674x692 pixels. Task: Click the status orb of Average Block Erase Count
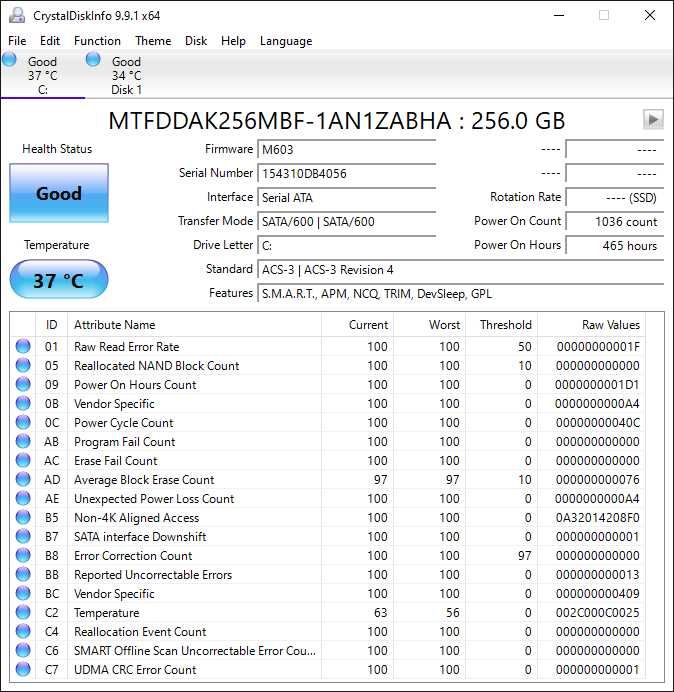coord(23,479)
